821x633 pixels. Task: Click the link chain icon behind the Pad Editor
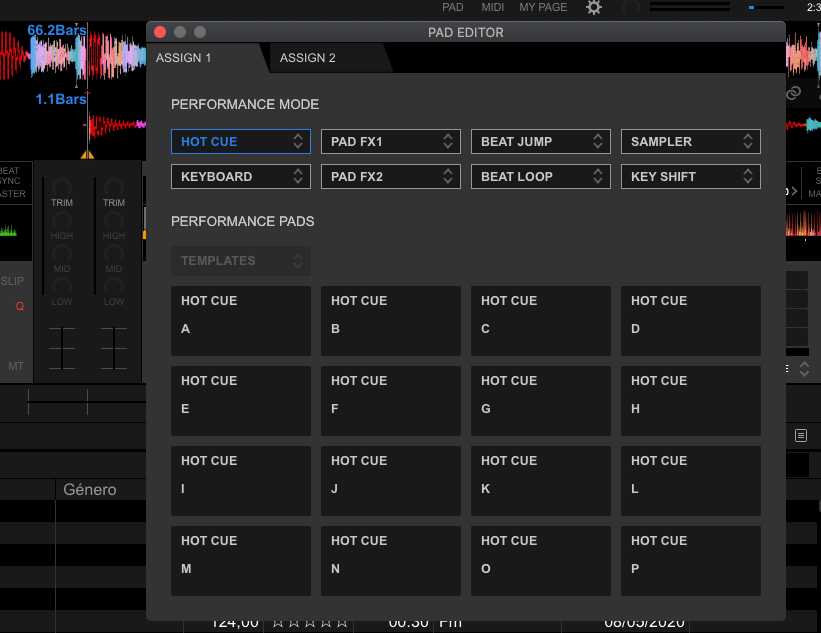click(793, 93)
